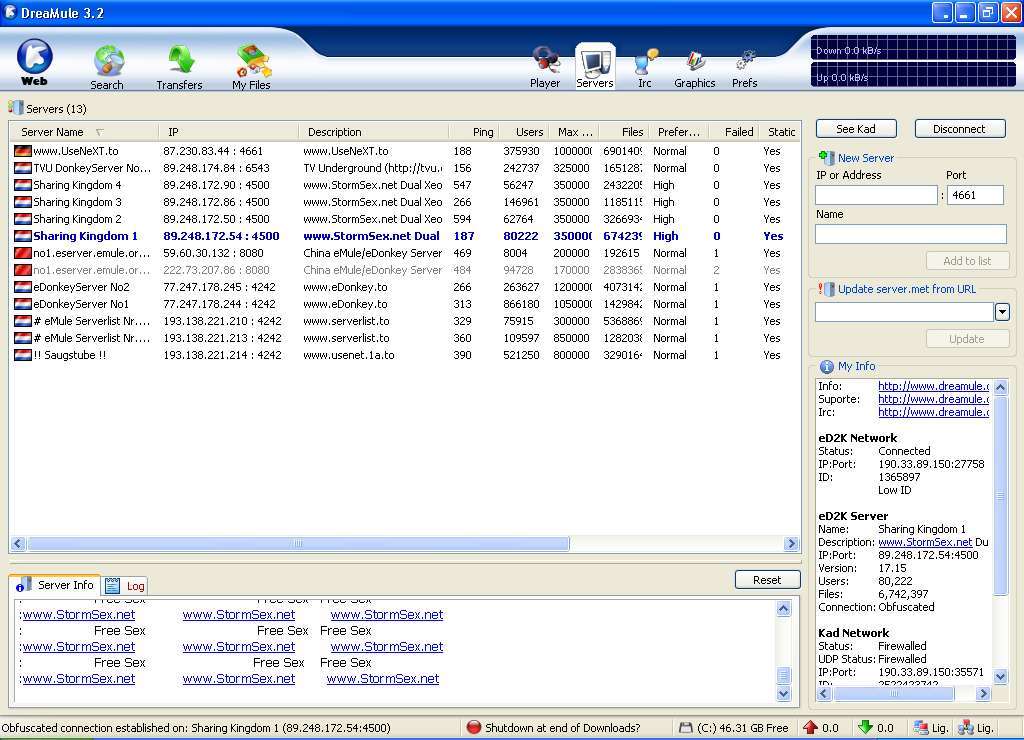Open the Web browser icon
Viewport: 1024px width, 740px height.
coord(34,62)
